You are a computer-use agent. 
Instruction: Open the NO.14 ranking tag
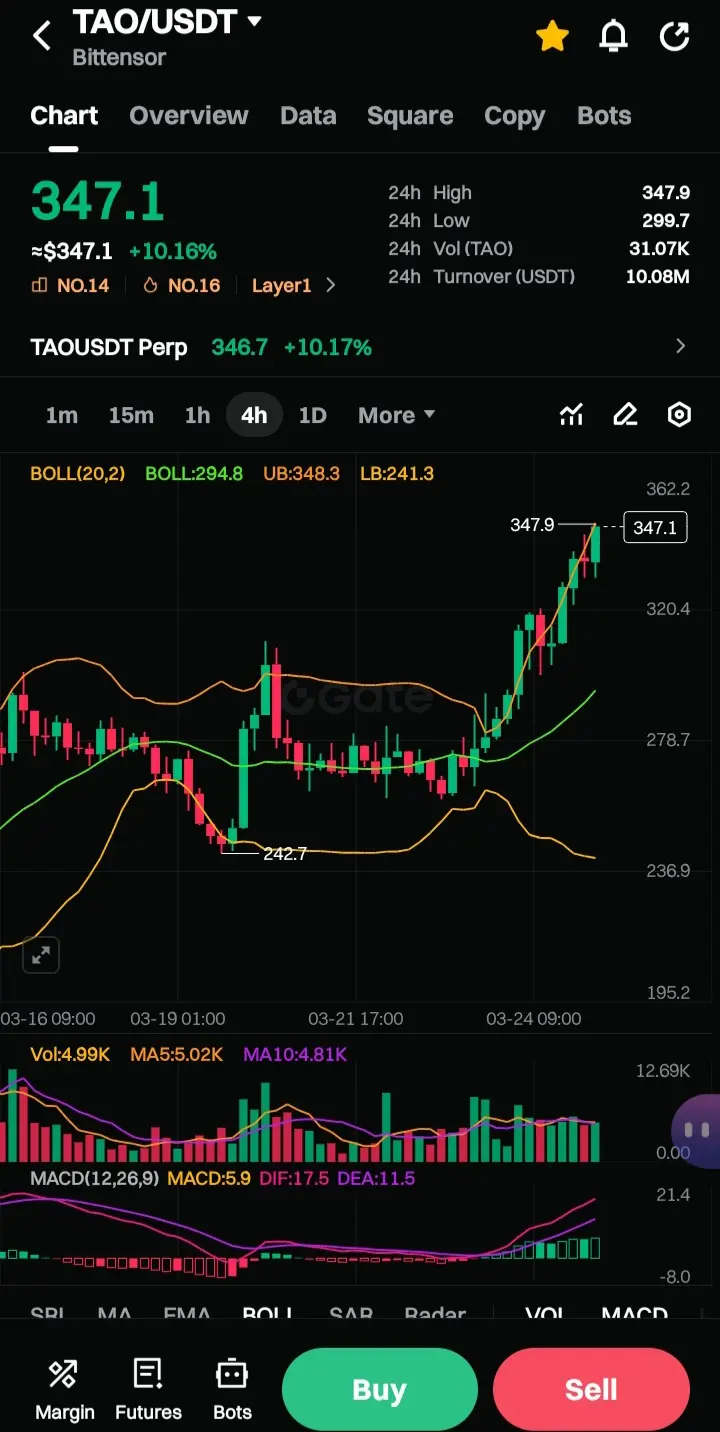pos(71,286)
